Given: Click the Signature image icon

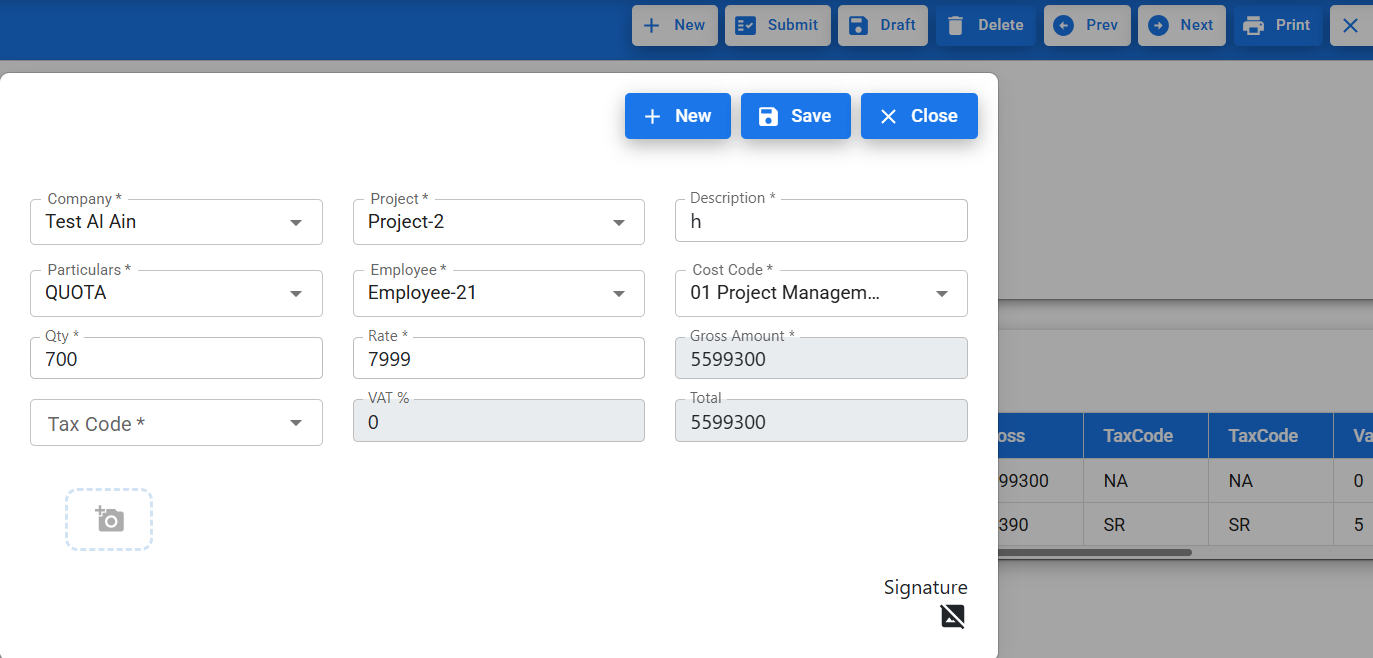Looking at the screenshot, I should pos(952,616).
